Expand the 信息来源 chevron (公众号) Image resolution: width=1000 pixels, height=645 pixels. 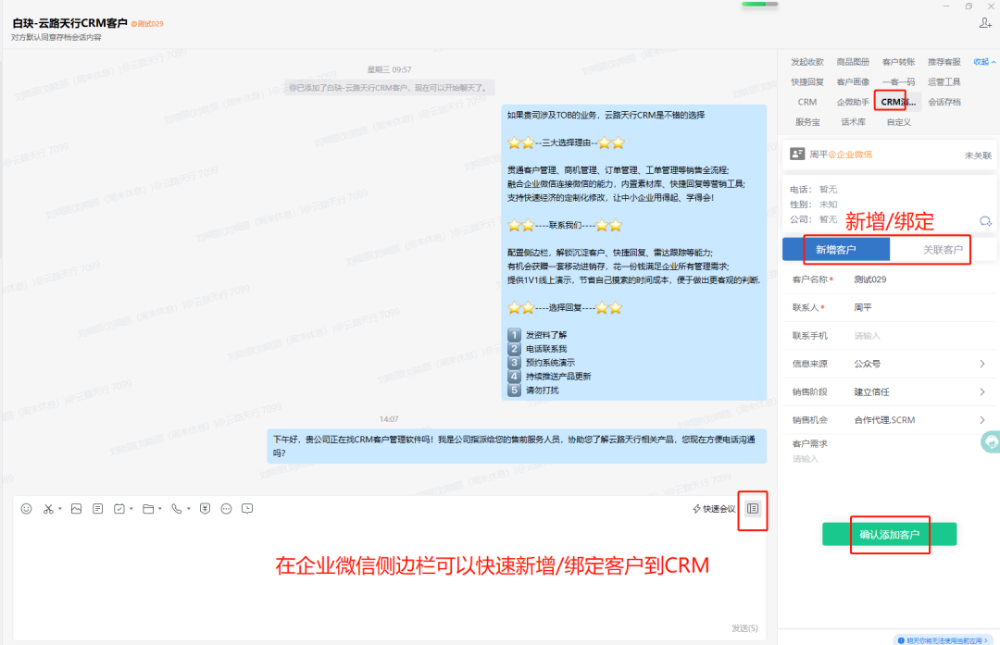(x=982, y=364)
